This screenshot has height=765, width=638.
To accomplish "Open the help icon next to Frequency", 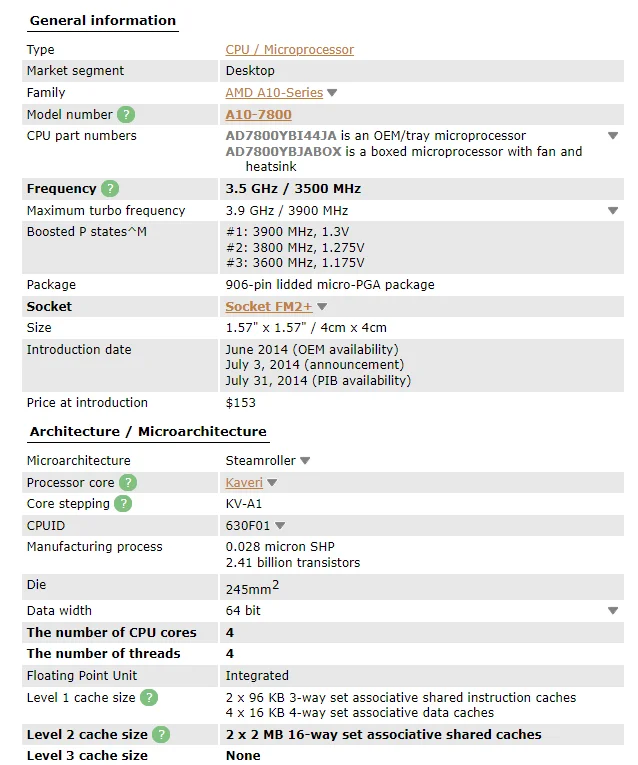I will 110,189.
